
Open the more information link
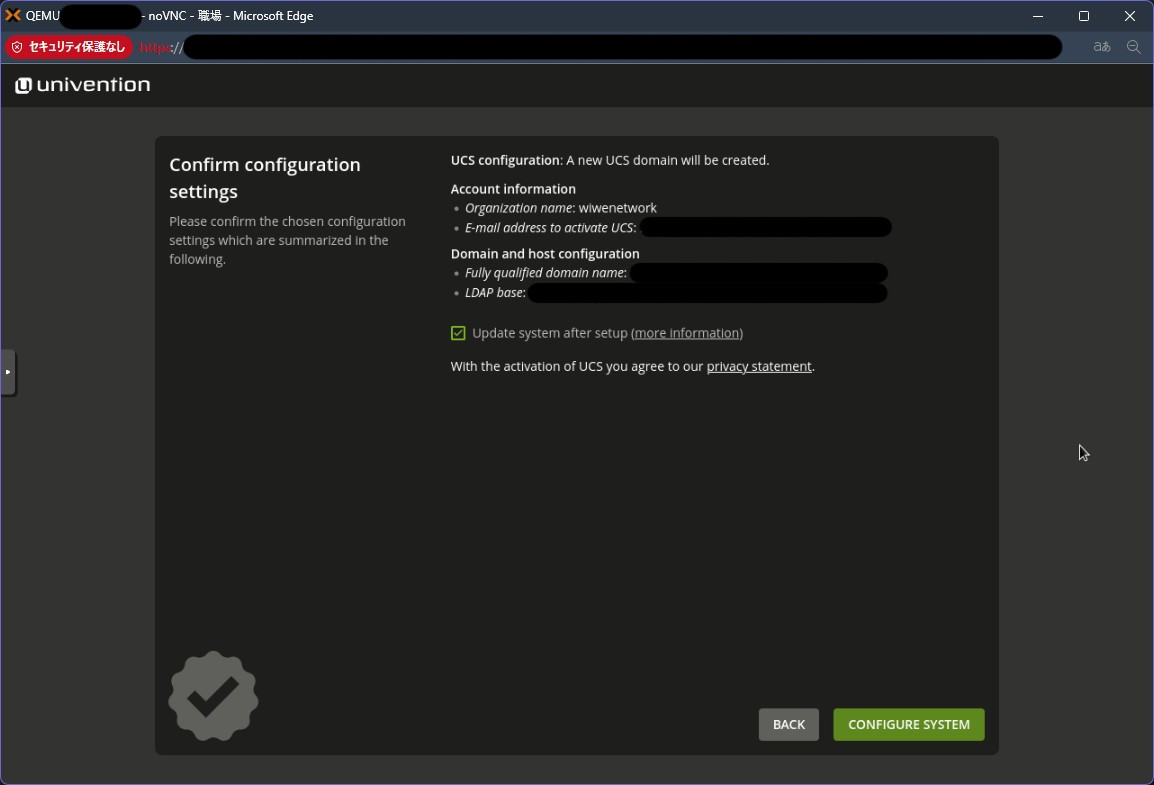pyautogui.click(x=687, y=333)
